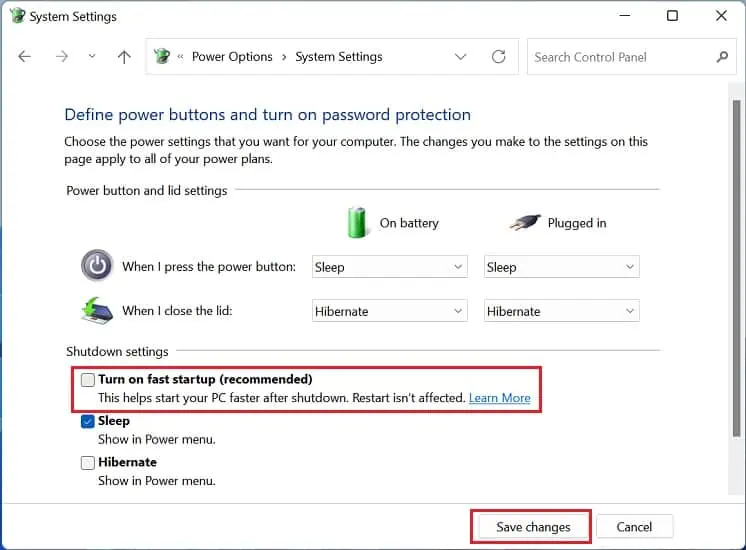This screenshot has width=746, height=550.
Task: Click the search magnifier icon
Action: tap(723, 57)
